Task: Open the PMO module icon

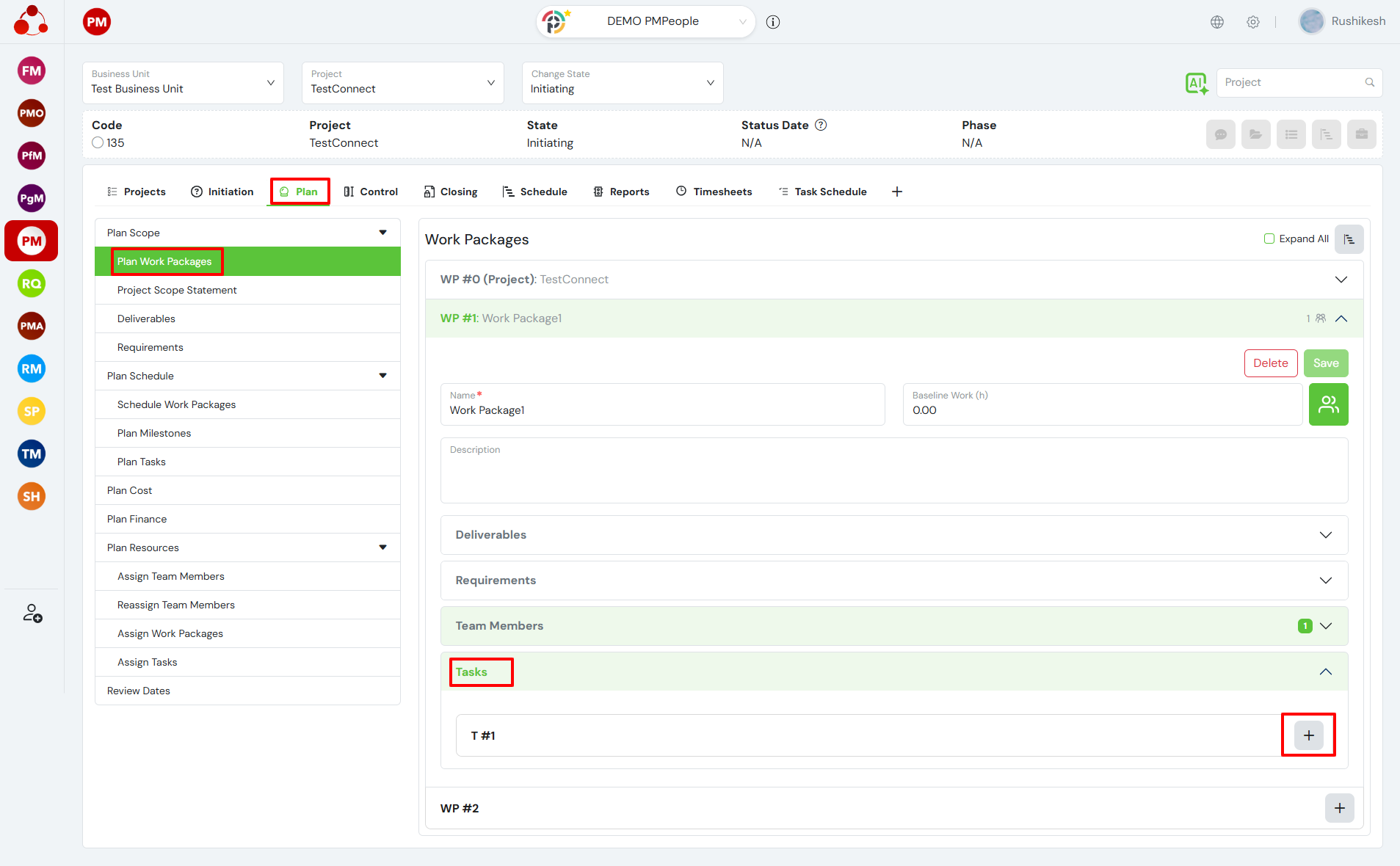Action: (x=32, y=114)
